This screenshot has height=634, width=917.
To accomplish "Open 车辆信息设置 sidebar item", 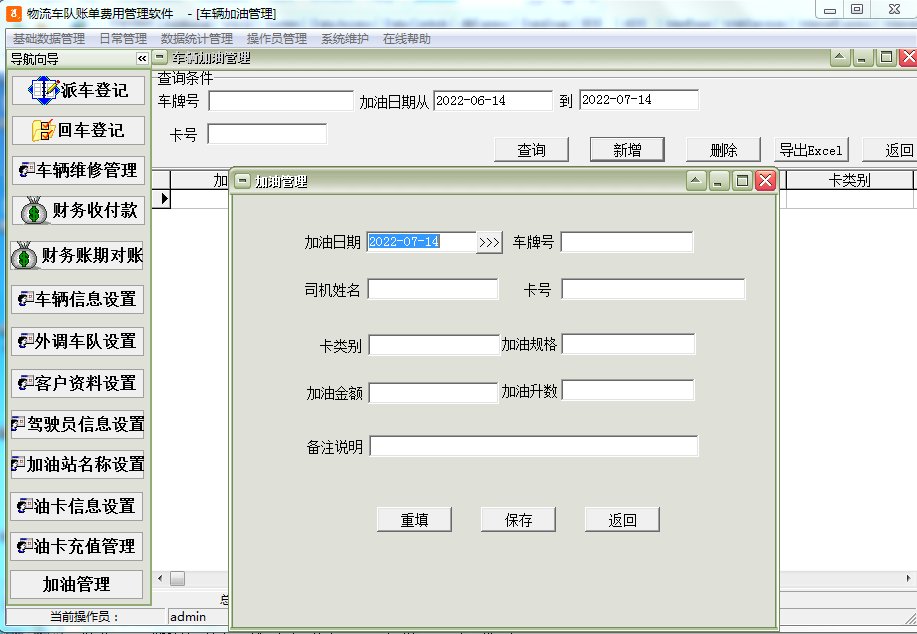I will (77, 299).
